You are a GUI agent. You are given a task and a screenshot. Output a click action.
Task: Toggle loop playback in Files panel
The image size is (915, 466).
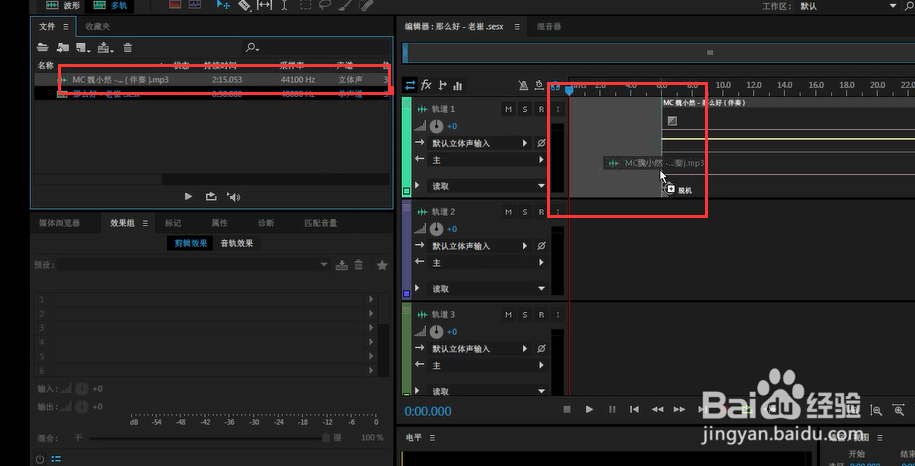211,197
